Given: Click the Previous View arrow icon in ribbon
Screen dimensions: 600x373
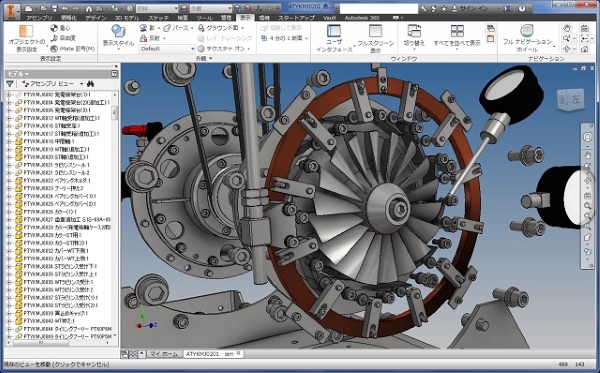Looking at the screenshot, I should tap(584, 38).
